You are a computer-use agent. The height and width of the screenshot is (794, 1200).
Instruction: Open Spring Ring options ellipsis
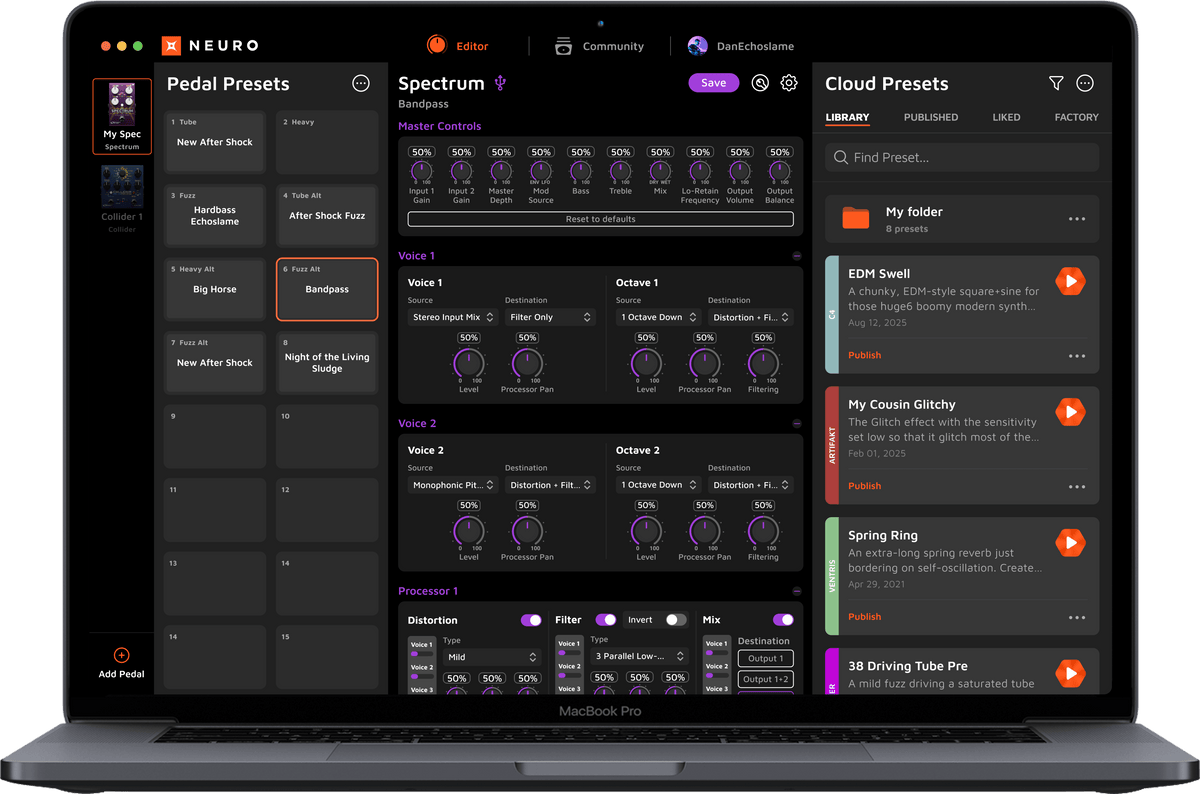click(x=1077, y=618)
